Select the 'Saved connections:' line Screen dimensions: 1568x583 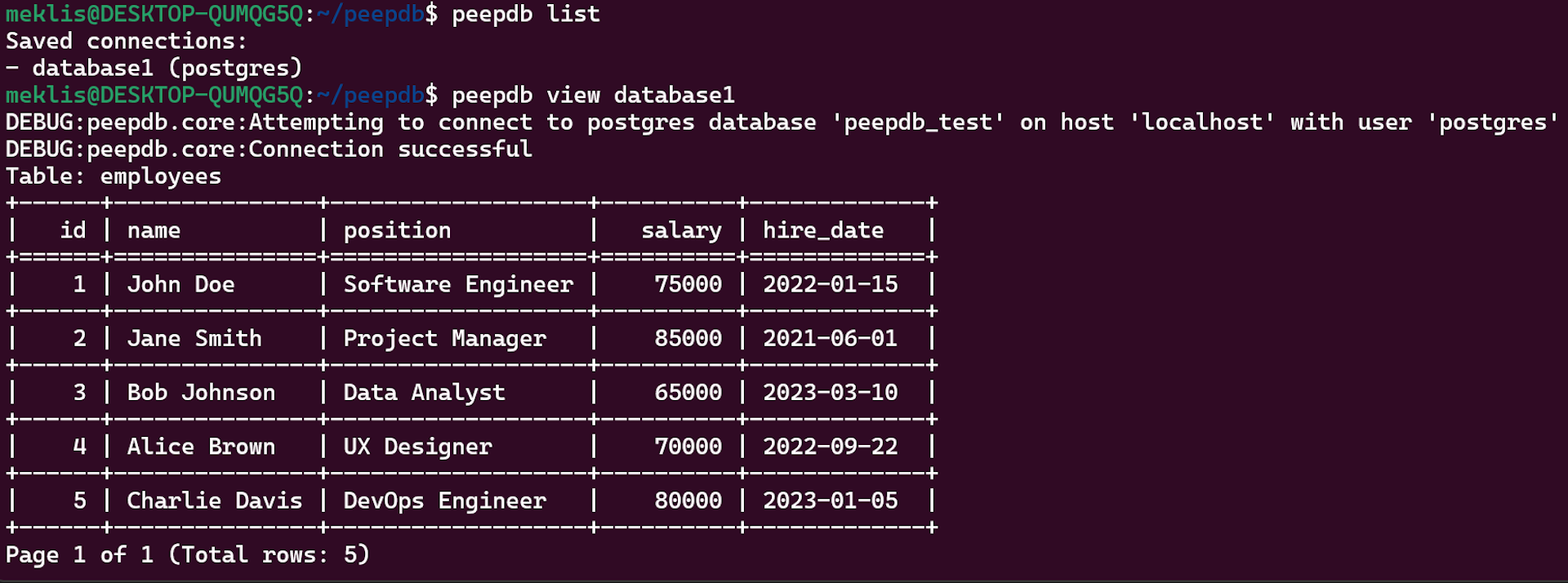pos(127,41)
